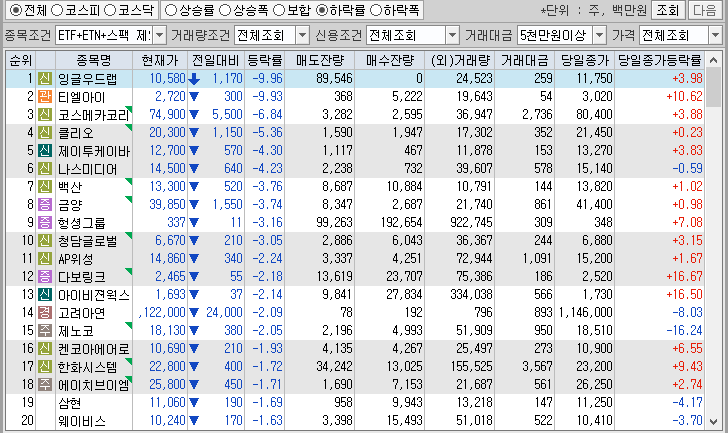Click the 증 badge icon for 형성그룹

(45, 223)
